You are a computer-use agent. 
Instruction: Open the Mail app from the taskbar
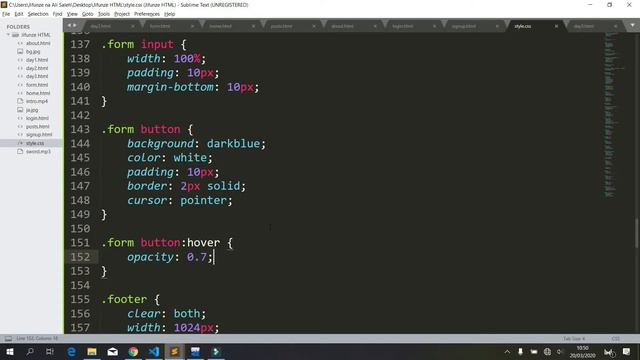pyautogui.click(x=113, y=351)
